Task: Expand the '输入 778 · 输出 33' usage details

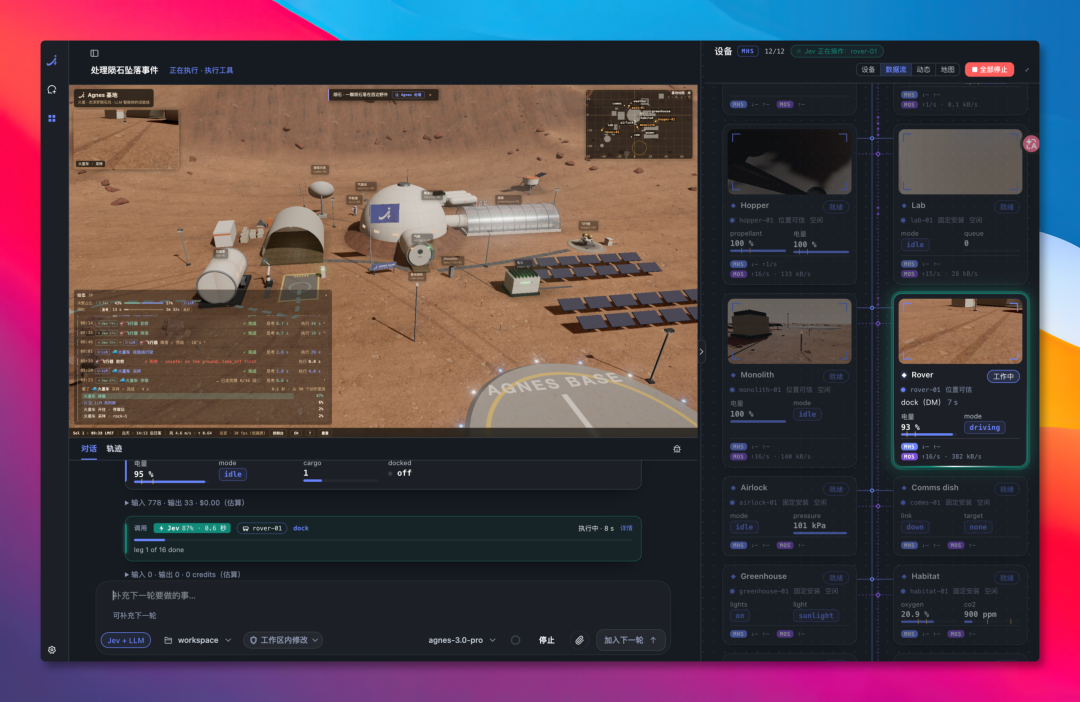Action: [x=185, y=503]
